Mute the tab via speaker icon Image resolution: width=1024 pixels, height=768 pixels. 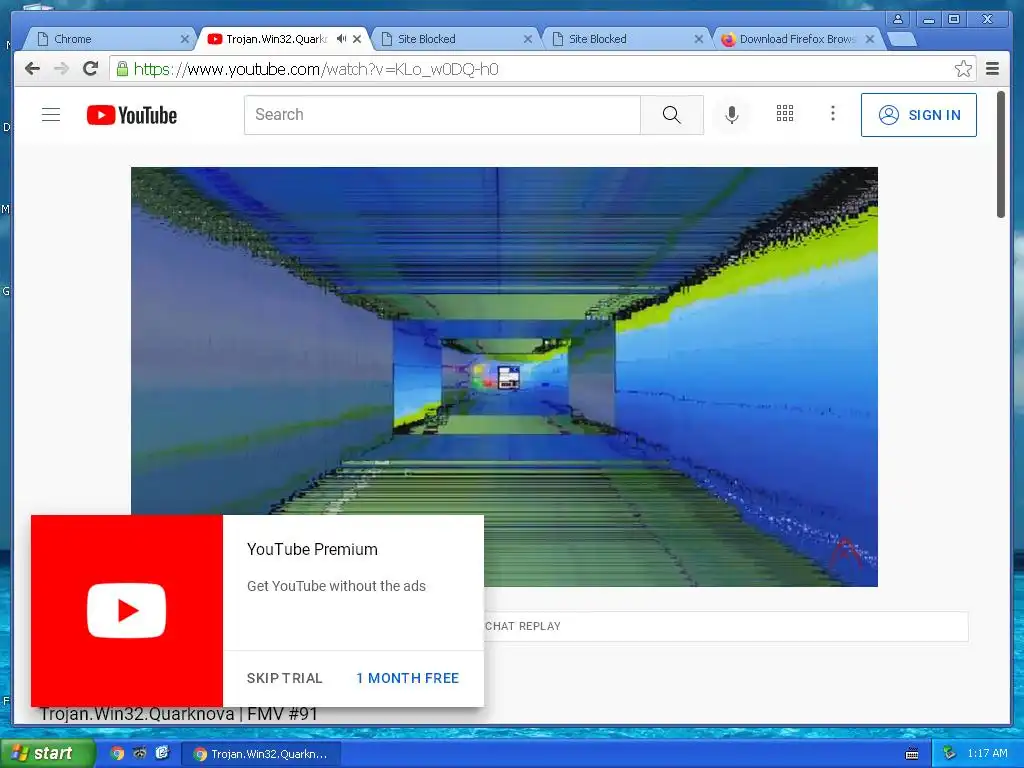[x=341, y=39]
